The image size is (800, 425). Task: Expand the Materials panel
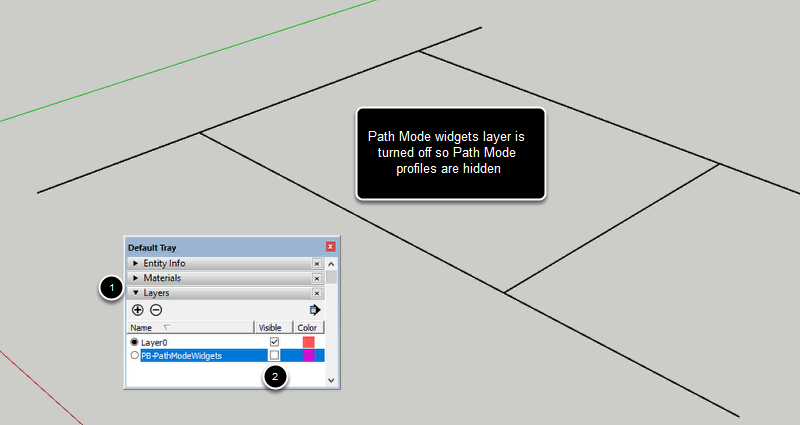click(136, 278)
